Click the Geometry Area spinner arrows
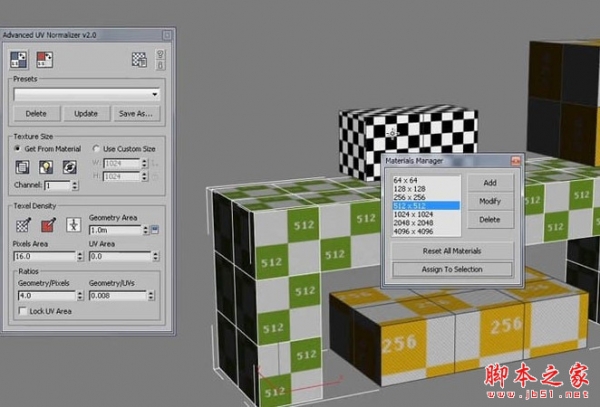600x407 pixels. coord(145,230)
